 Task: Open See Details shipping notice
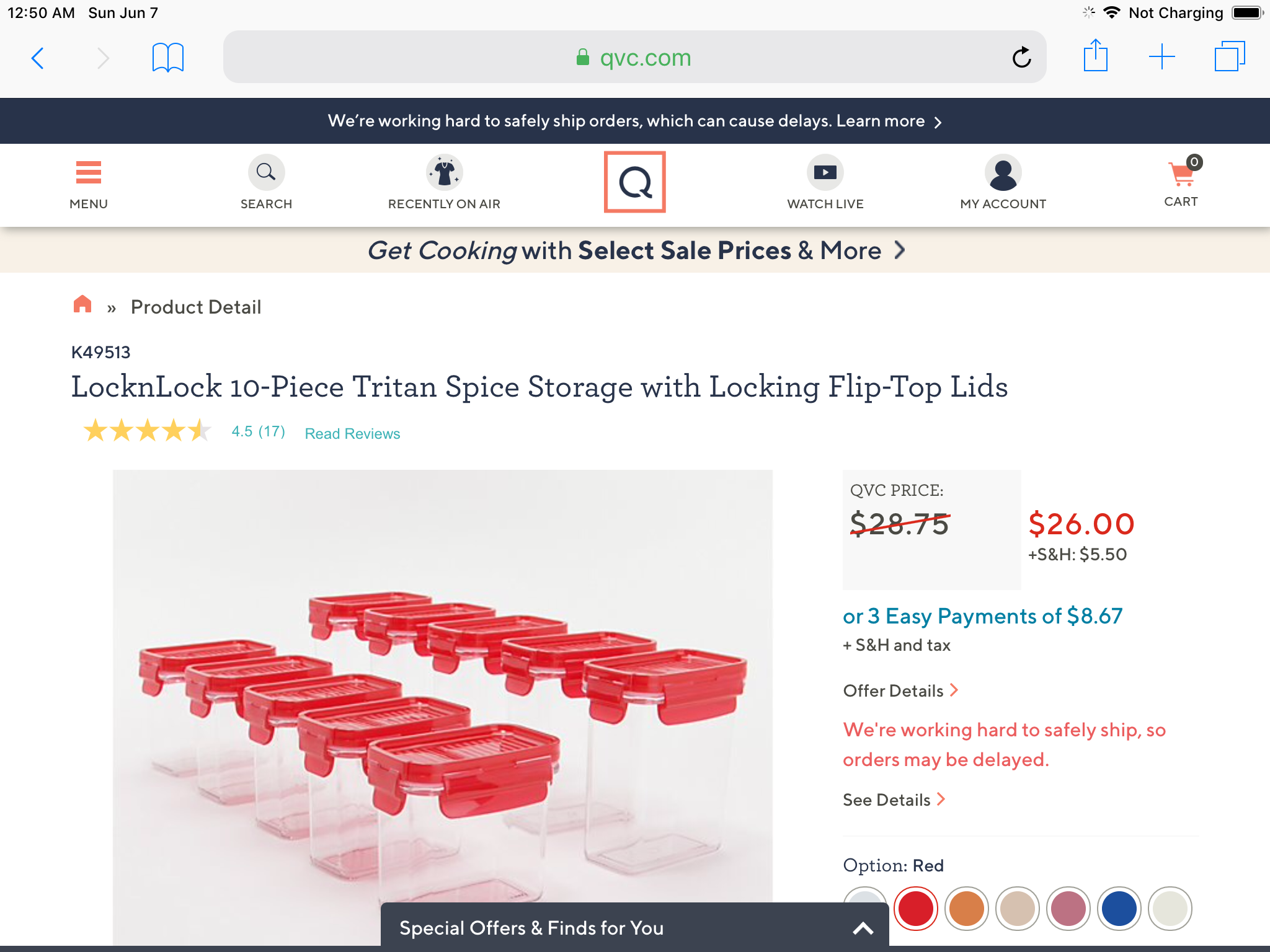pos(894,800)
